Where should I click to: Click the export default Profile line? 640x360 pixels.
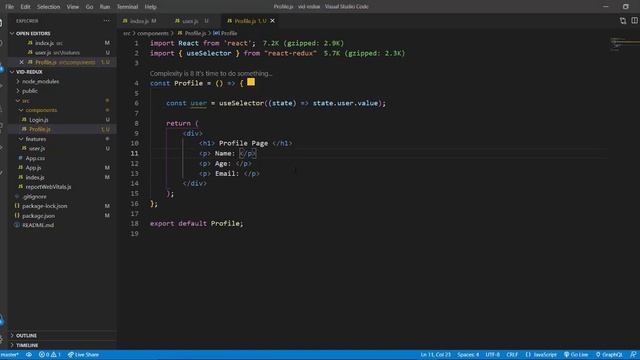[196, 224]
